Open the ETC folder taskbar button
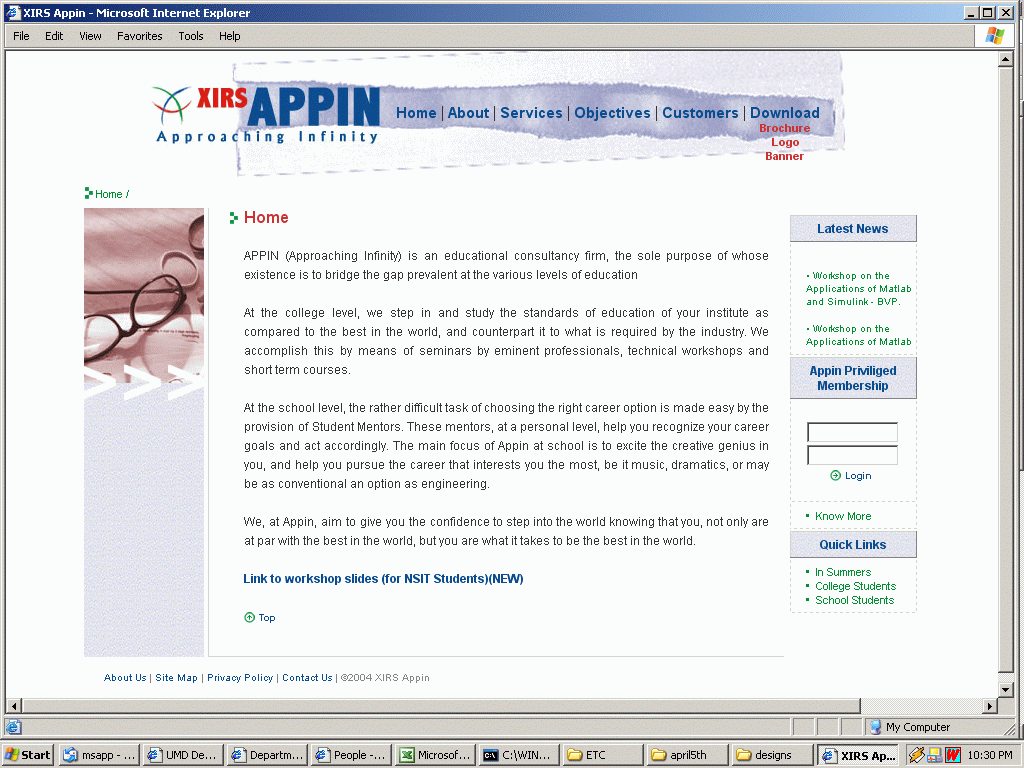This screenshot has width=1024, height=768. click(604, 755)
